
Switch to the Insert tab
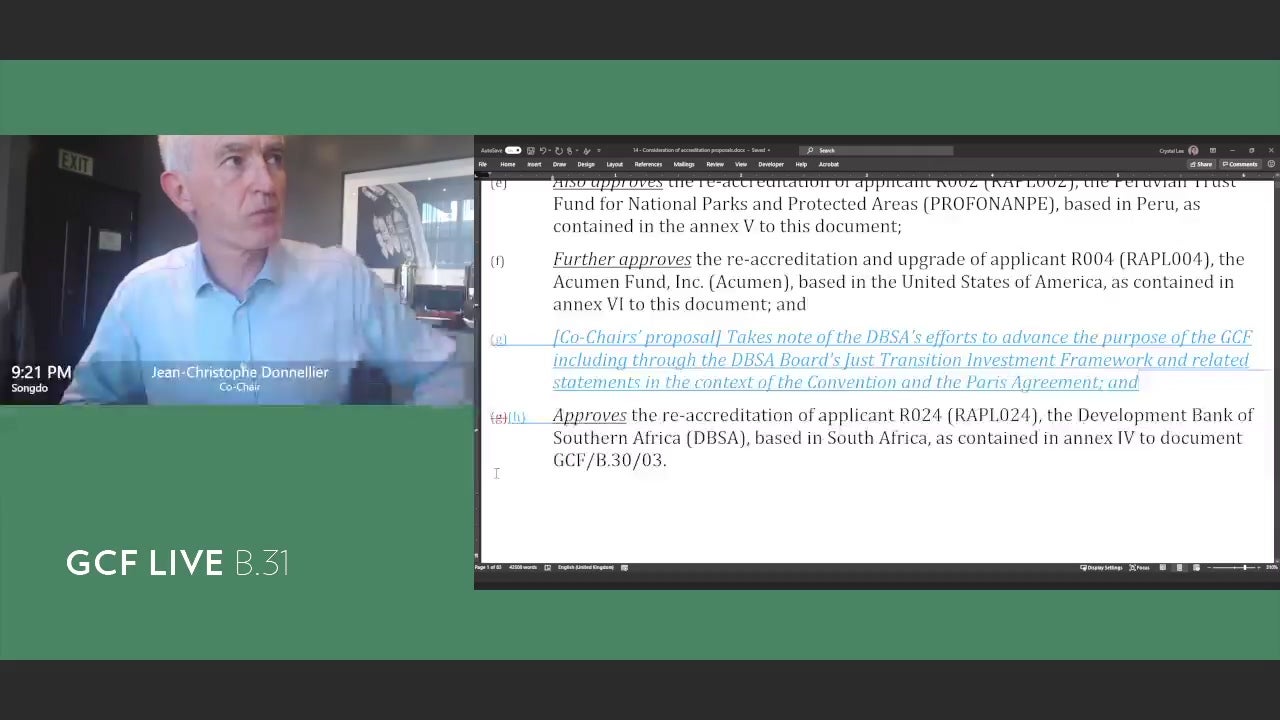534,164
